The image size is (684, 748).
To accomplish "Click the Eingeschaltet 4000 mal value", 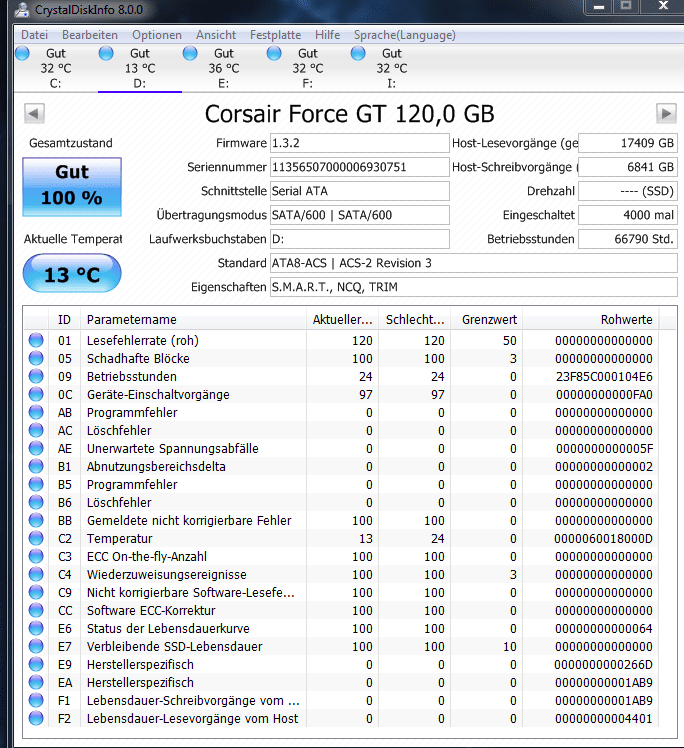I will [x=628, y=215].
